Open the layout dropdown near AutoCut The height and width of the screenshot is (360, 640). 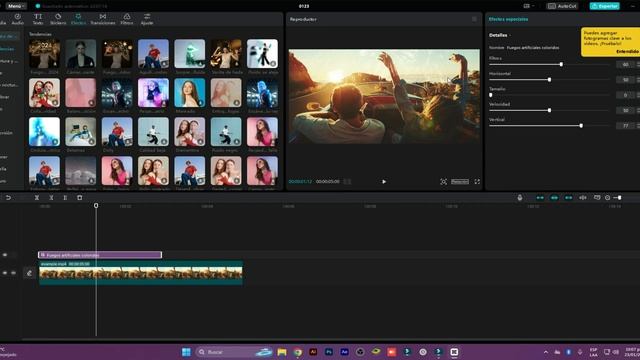[529, 6]
